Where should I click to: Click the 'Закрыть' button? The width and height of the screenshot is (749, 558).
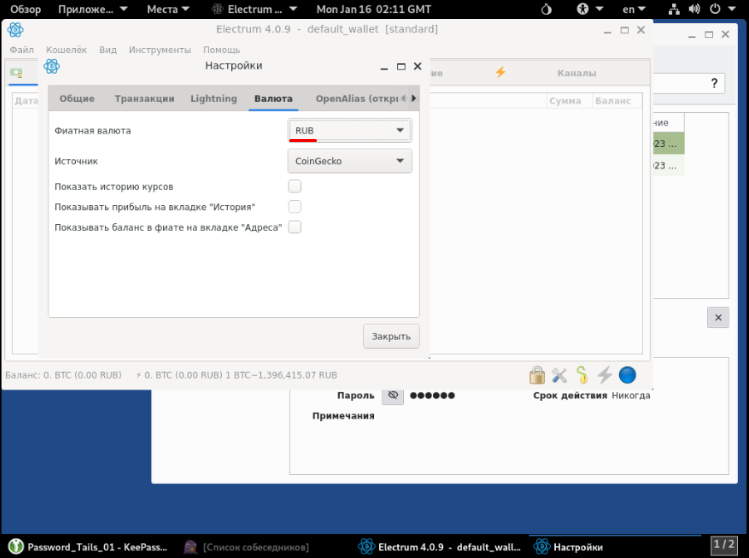coord(391,337)
